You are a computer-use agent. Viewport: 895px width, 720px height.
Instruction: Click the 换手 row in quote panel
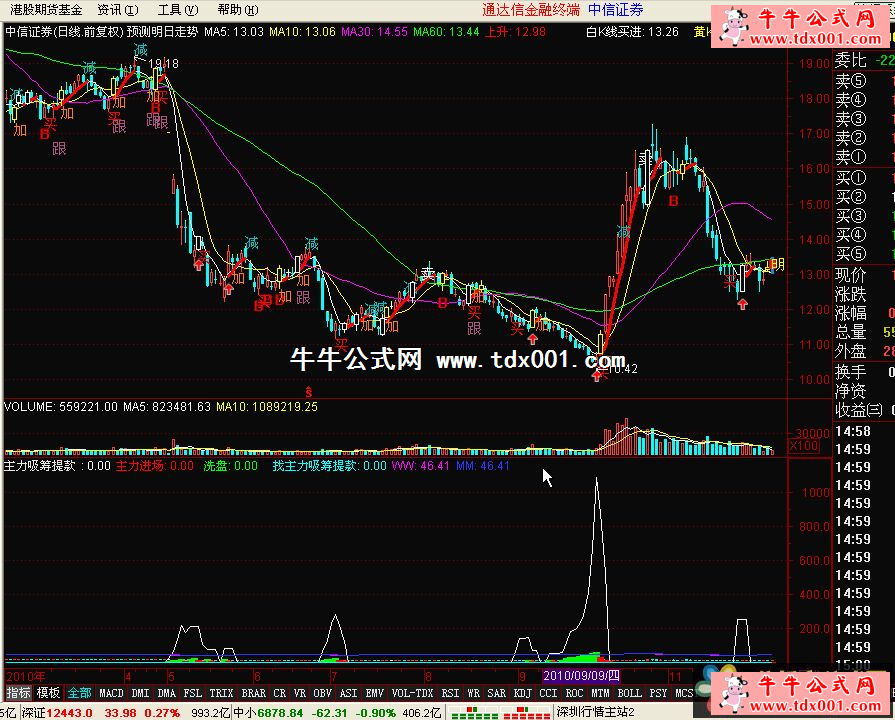pos(864,372)
